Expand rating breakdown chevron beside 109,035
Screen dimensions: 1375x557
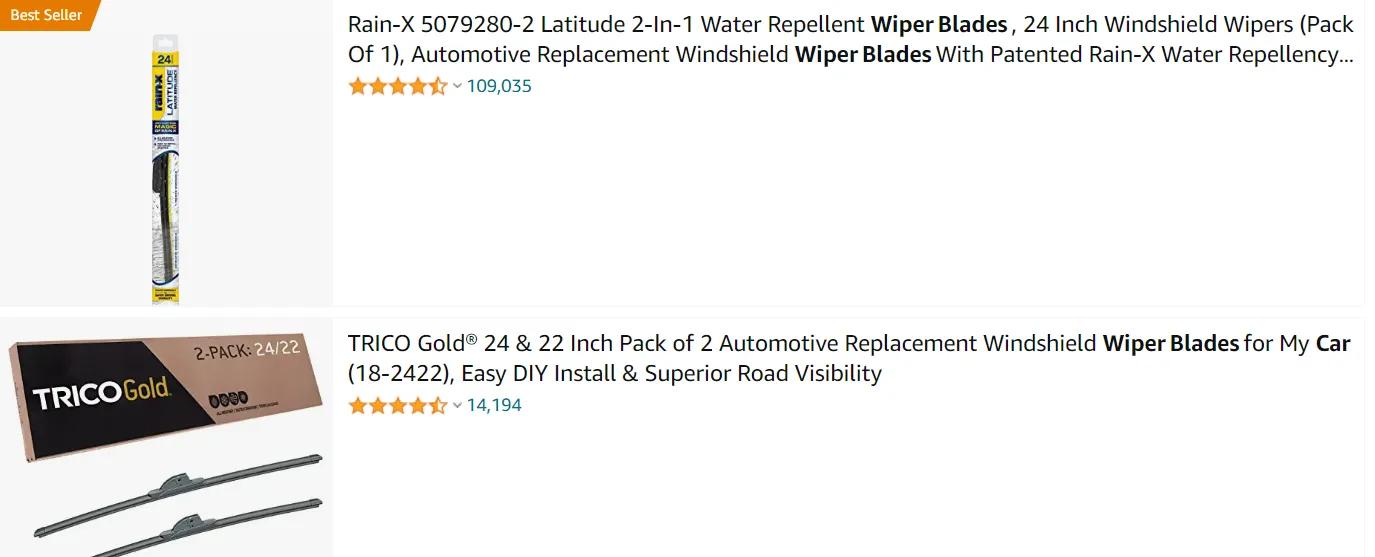click(x=457, y=86)
